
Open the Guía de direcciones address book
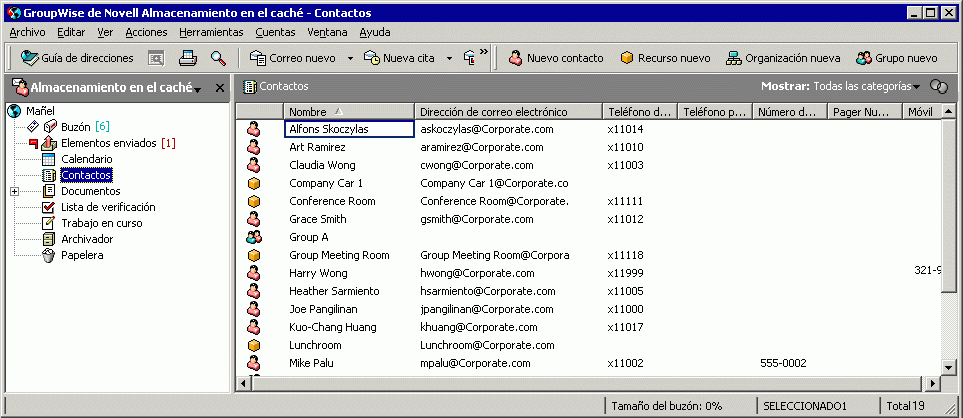pyautogui.click(x=77, y=58)
